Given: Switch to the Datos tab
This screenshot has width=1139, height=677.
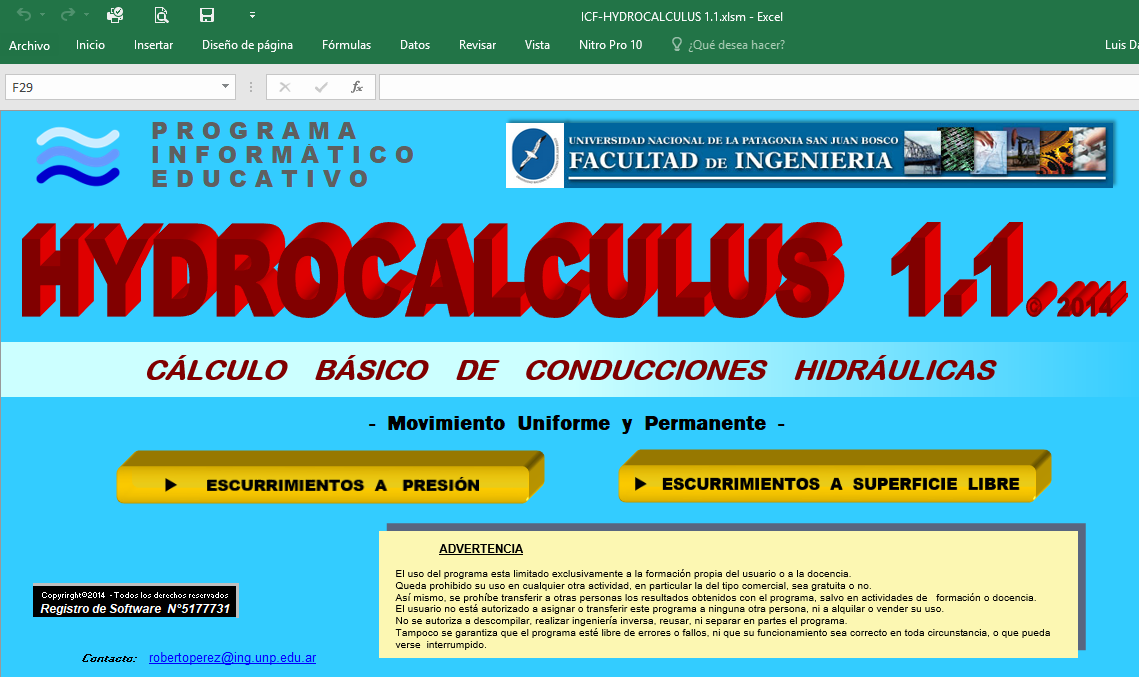Looking at the screenshot, I should pos(415,45).
